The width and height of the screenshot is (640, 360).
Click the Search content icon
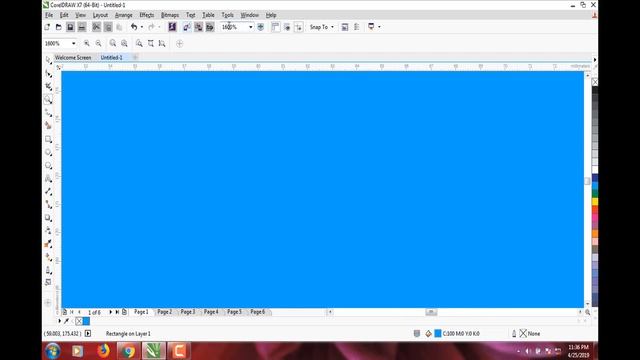[172, 27]
